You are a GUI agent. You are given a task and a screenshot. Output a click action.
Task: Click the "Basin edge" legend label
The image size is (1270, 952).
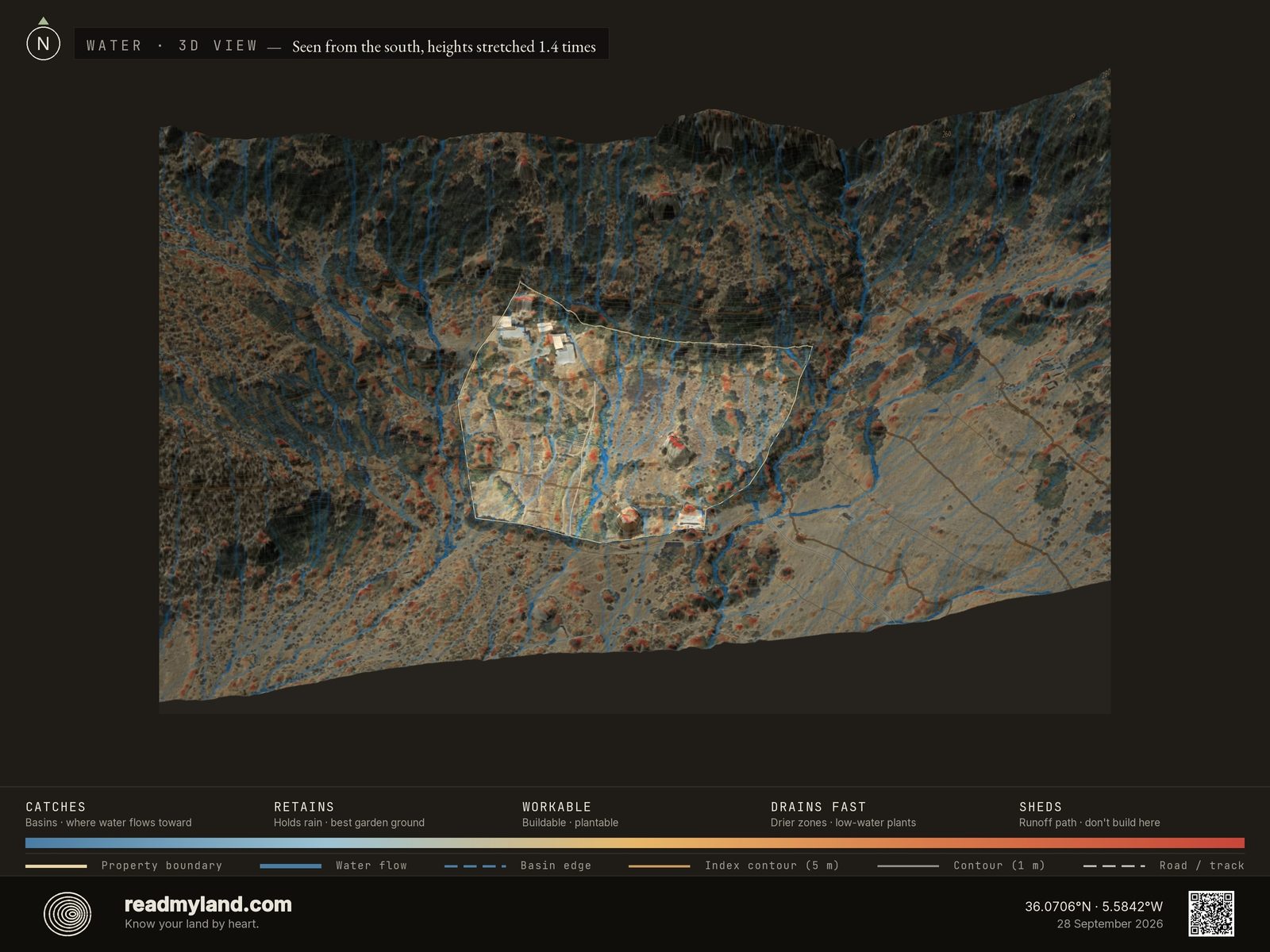click(x=556, y=866)
